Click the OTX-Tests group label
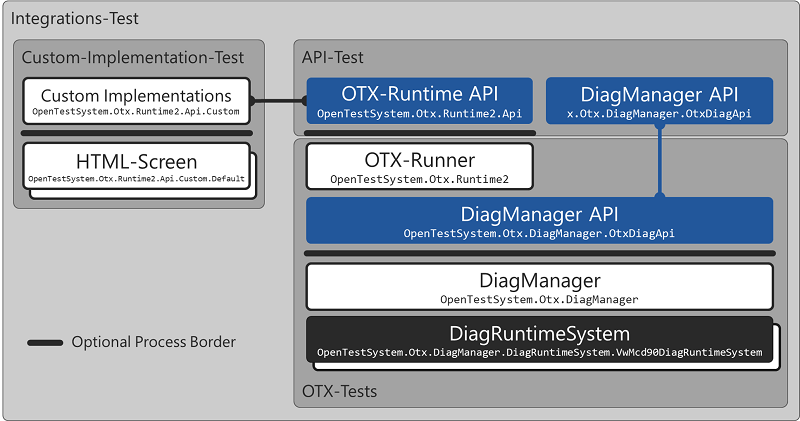Viewport: 800px width, 421px height. coord(340,391)
